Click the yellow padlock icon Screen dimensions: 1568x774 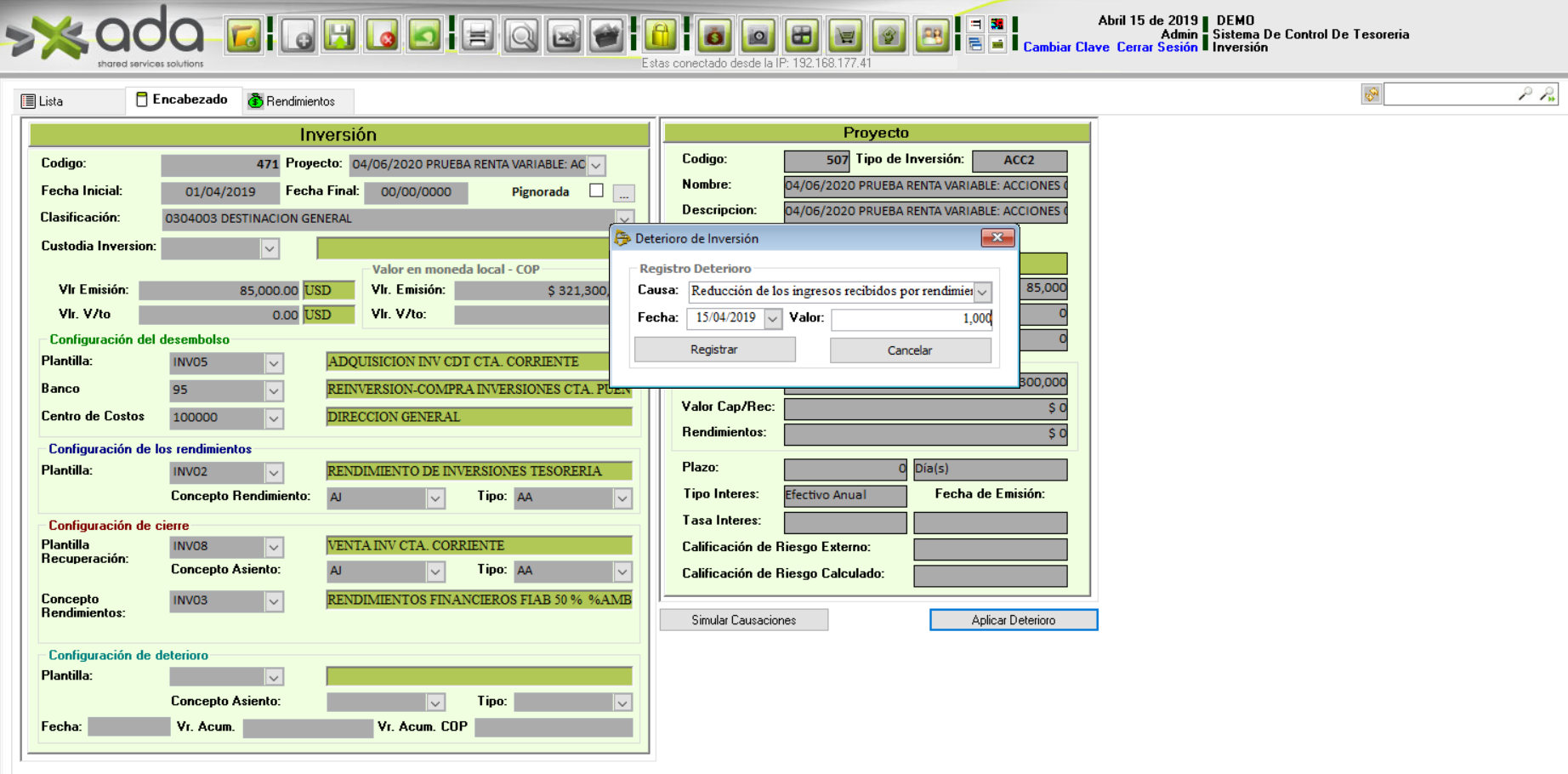click(x=661, y=36)
